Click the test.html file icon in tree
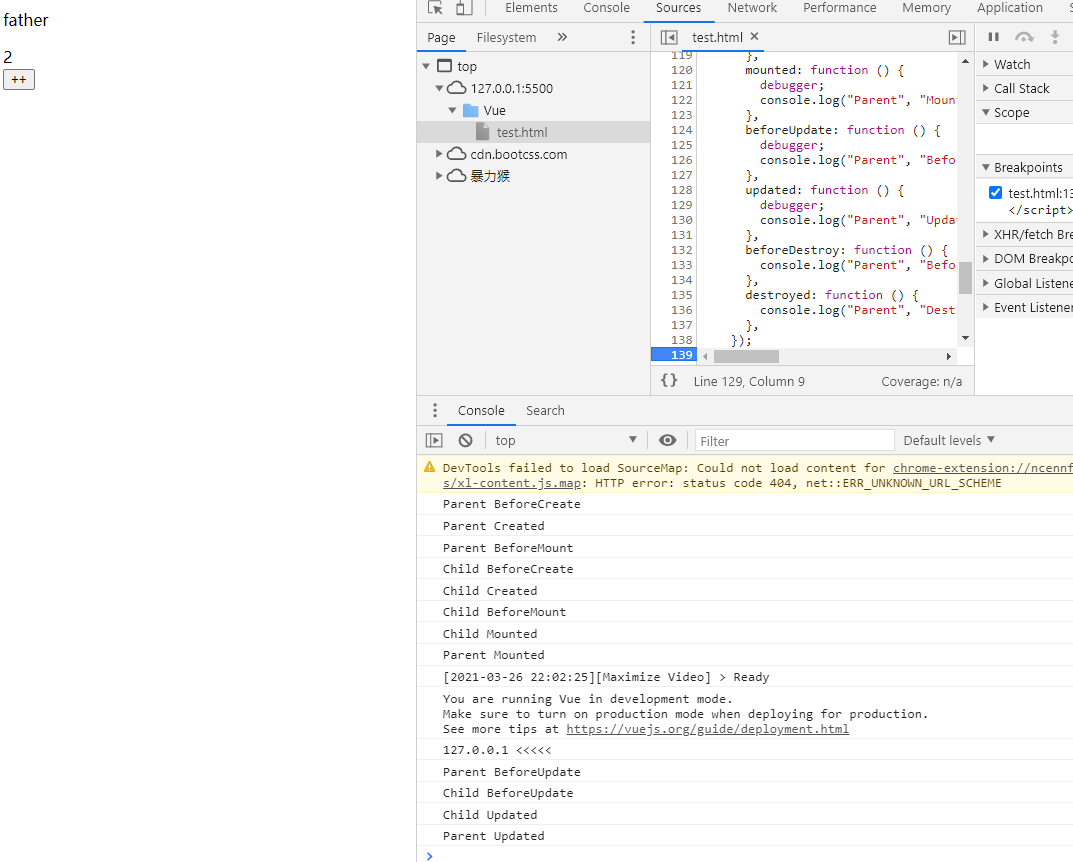This screenshot has height=862, width=1073. (x=482, y=131)
